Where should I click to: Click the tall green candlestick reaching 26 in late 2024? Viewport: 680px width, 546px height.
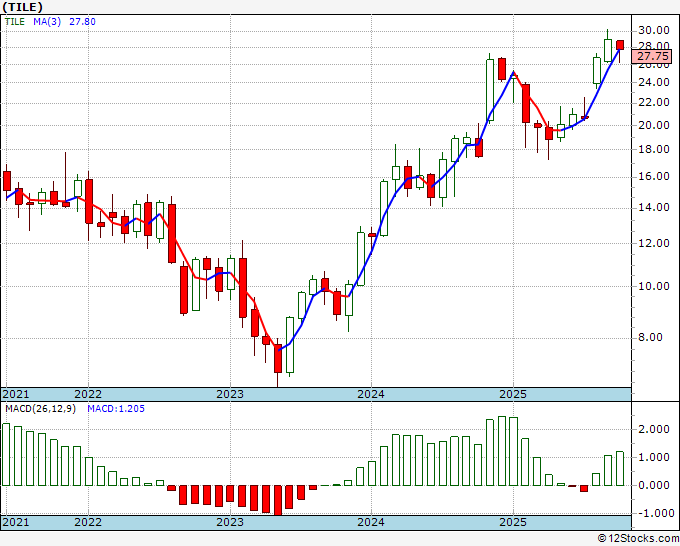pos(490,90)
